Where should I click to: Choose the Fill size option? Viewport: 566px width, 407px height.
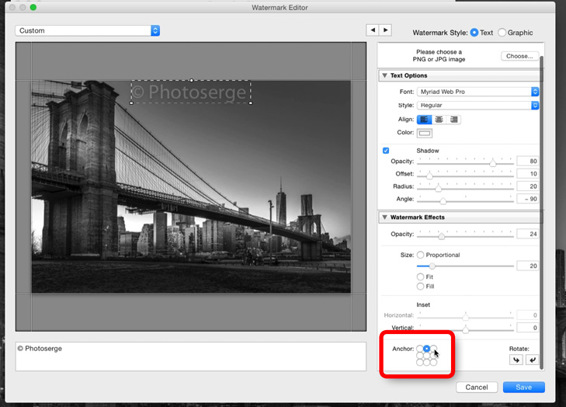pos(420,286)
